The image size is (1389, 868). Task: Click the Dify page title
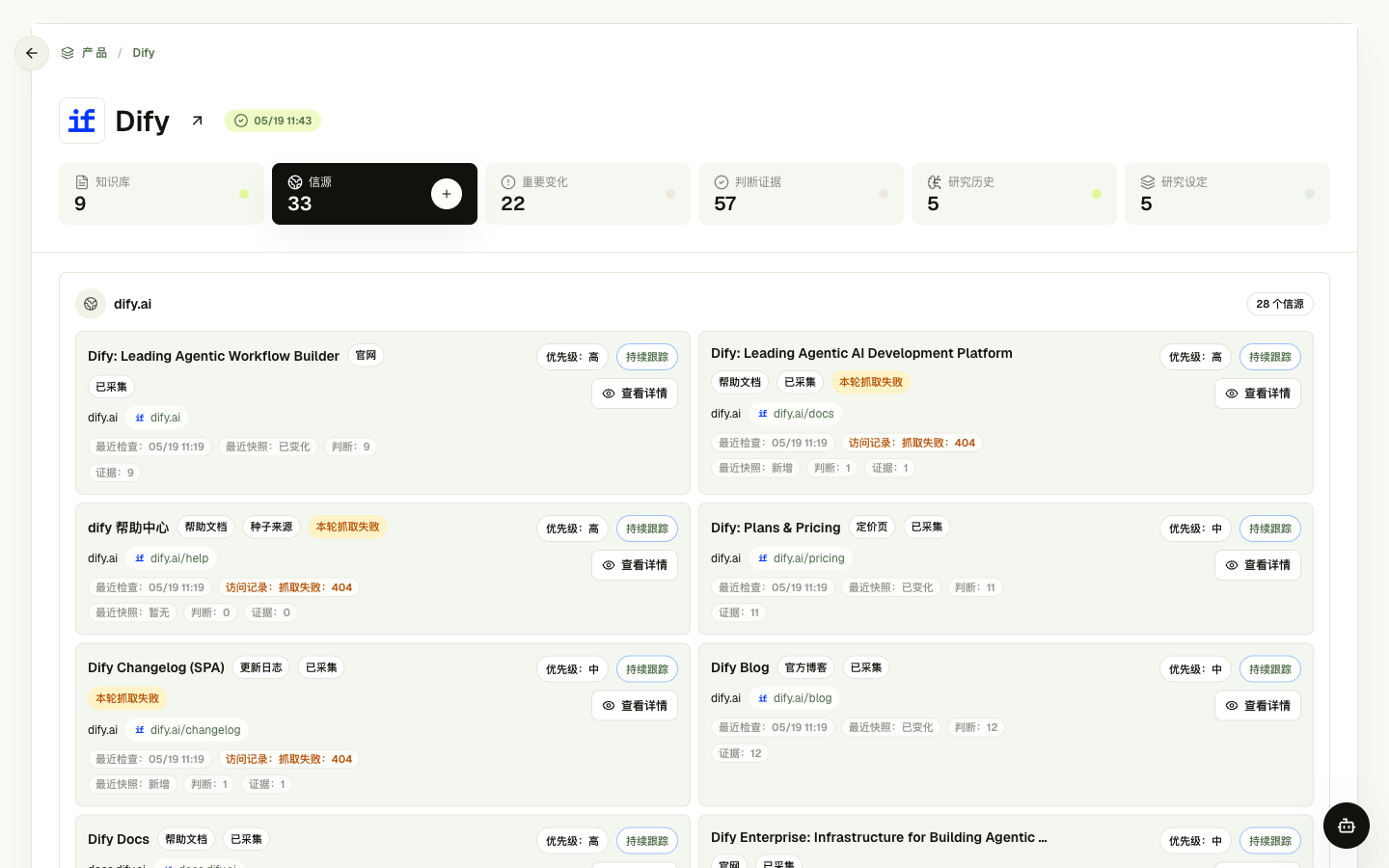(x=142, y=121)
